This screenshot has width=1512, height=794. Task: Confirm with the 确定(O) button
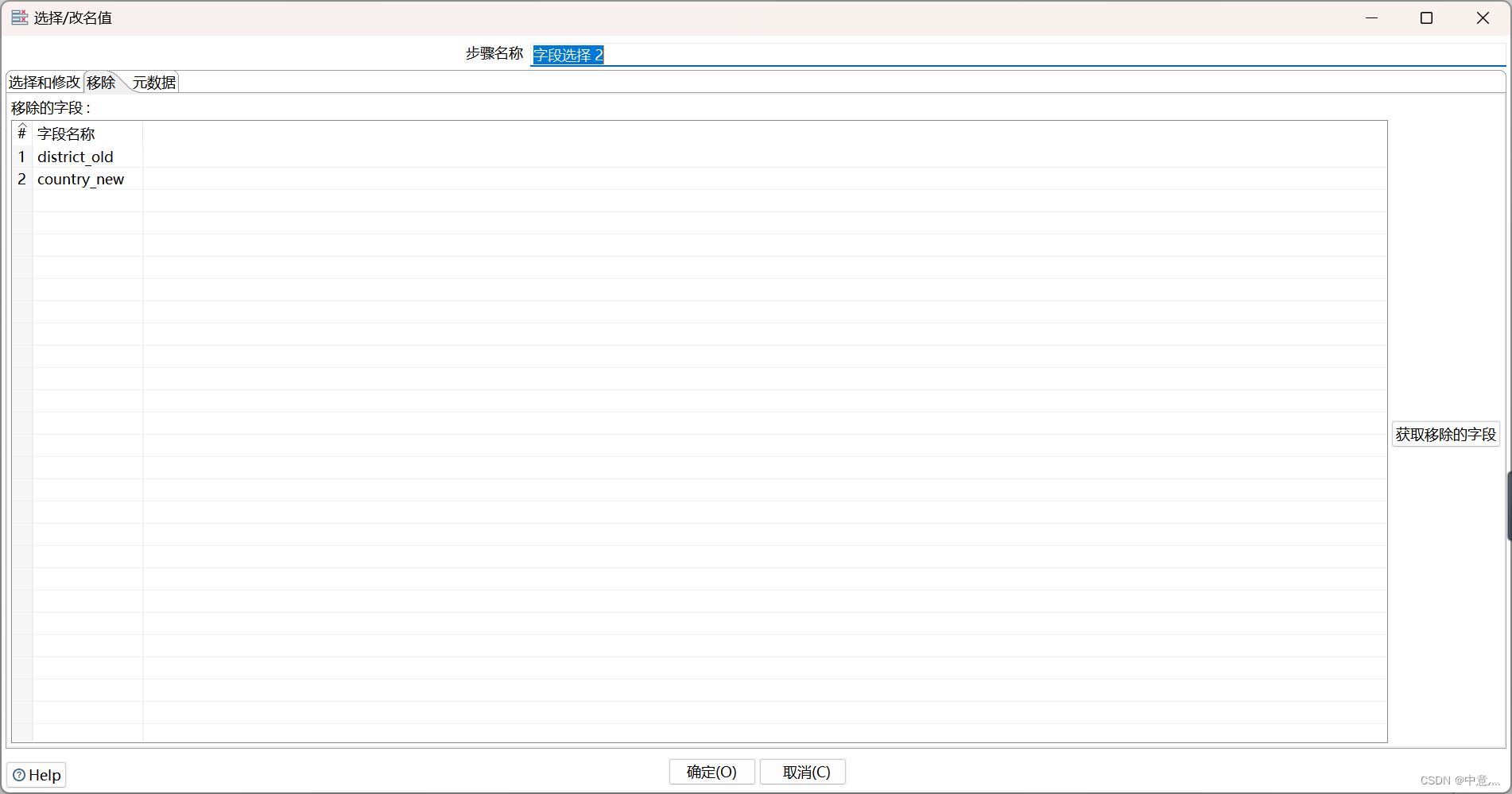(x=711, y=772)
